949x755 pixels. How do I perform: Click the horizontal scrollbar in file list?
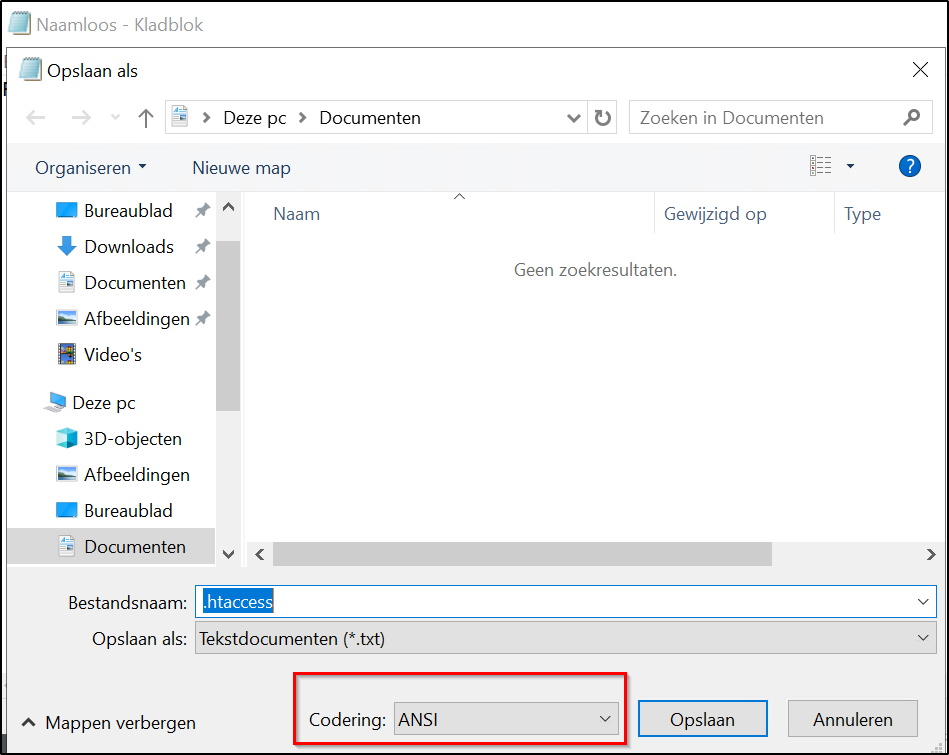click(x=522, y=554)
